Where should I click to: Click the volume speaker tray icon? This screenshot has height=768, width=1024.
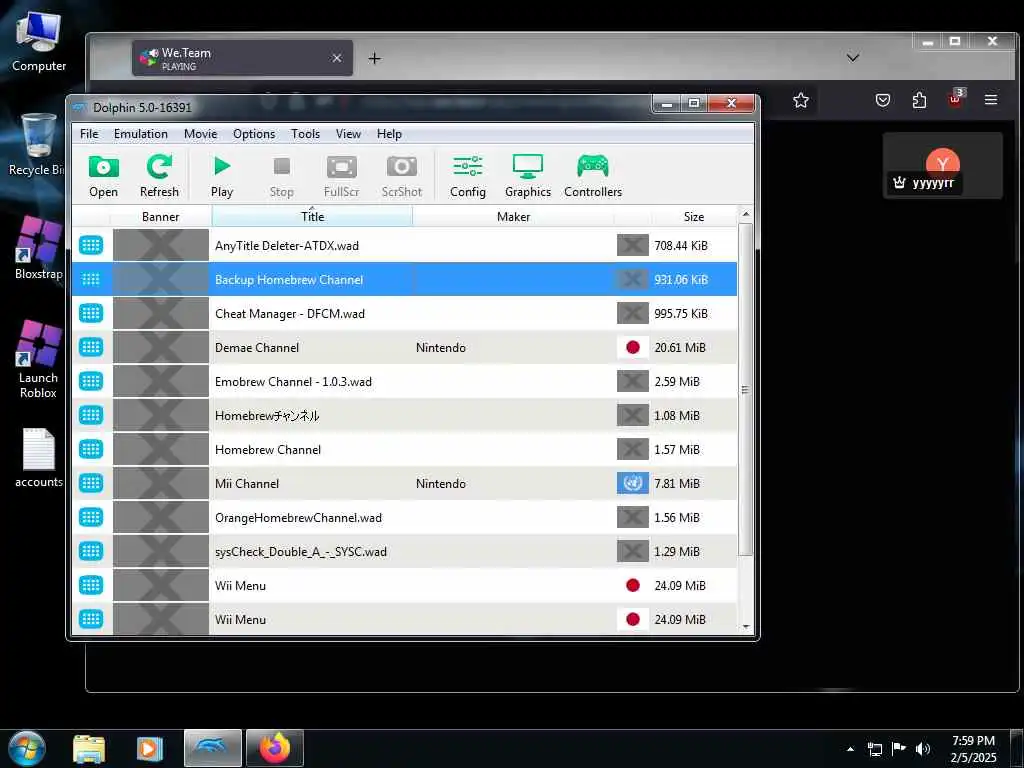coord(923,749)
